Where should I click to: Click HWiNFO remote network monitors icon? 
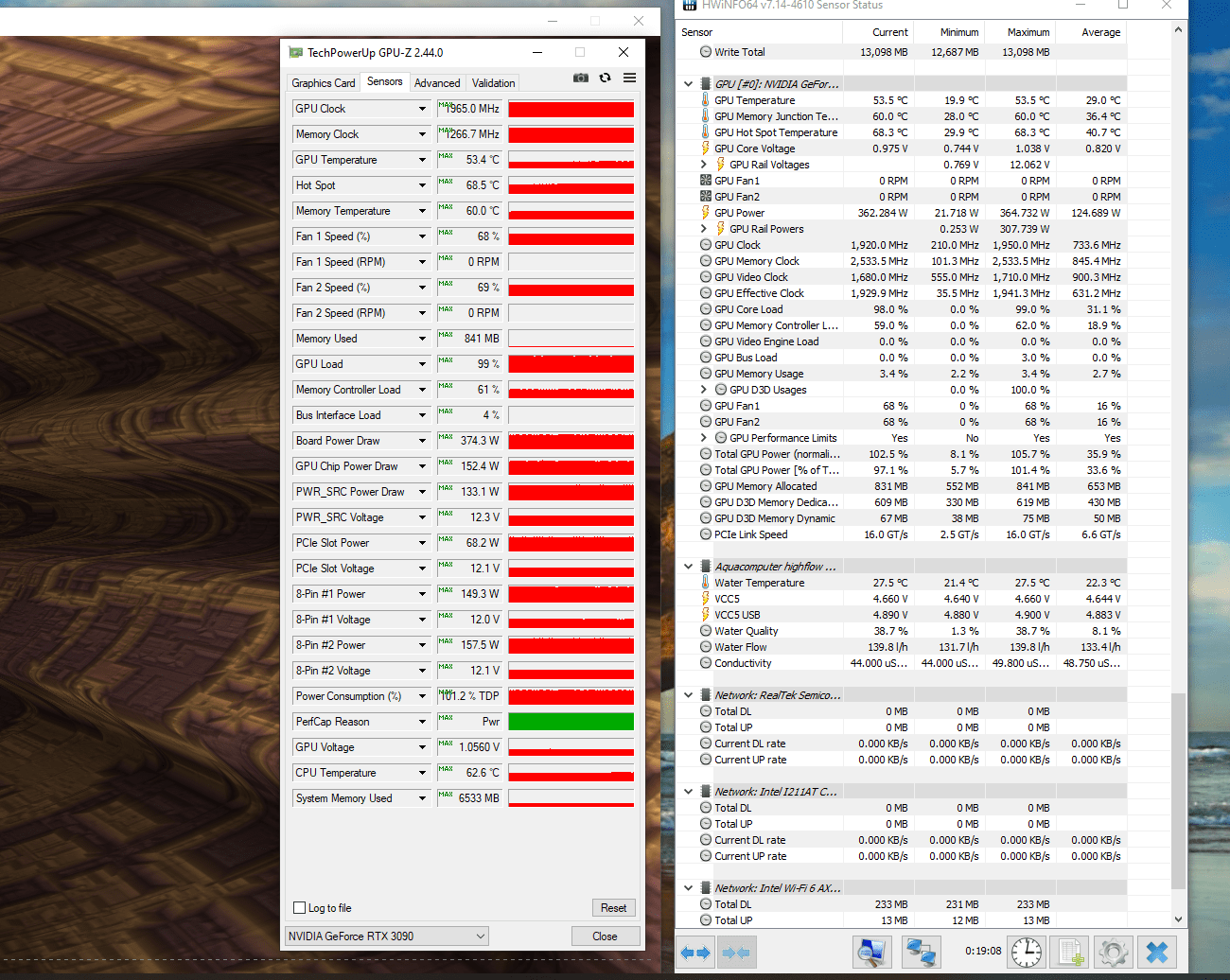(920, 953)
